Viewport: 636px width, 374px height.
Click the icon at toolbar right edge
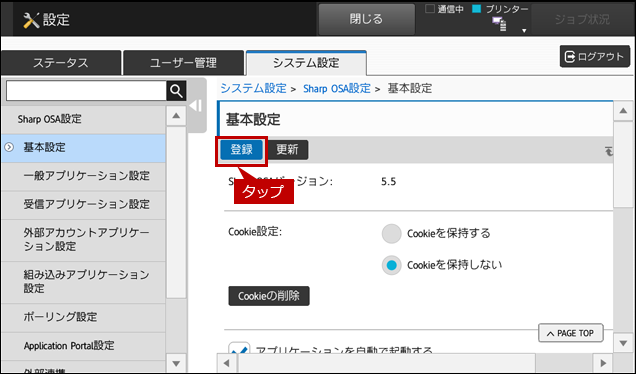coord(608,151)
